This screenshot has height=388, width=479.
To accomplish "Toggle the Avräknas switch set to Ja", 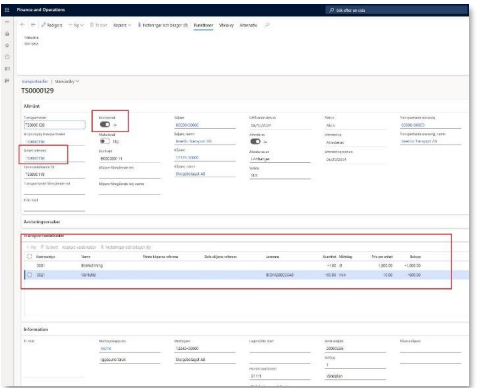I will click(x=255, y=141).
